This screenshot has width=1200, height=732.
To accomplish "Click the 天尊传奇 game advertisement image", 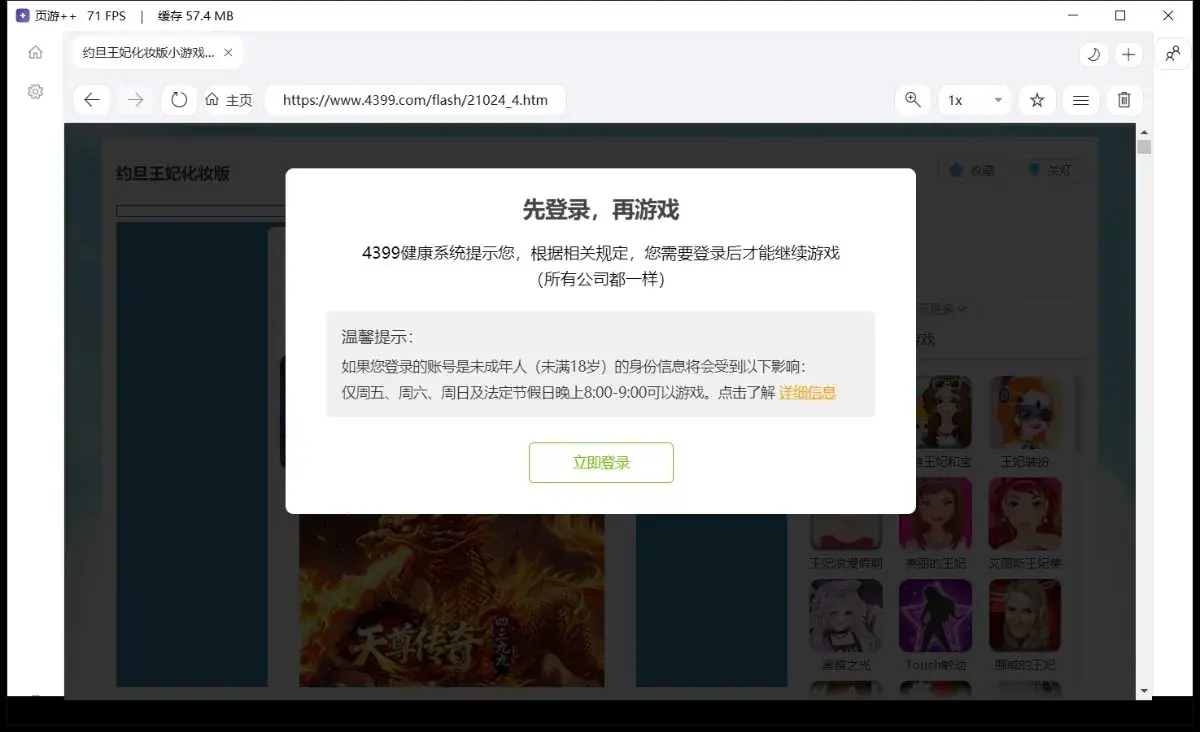I will 452,600.
